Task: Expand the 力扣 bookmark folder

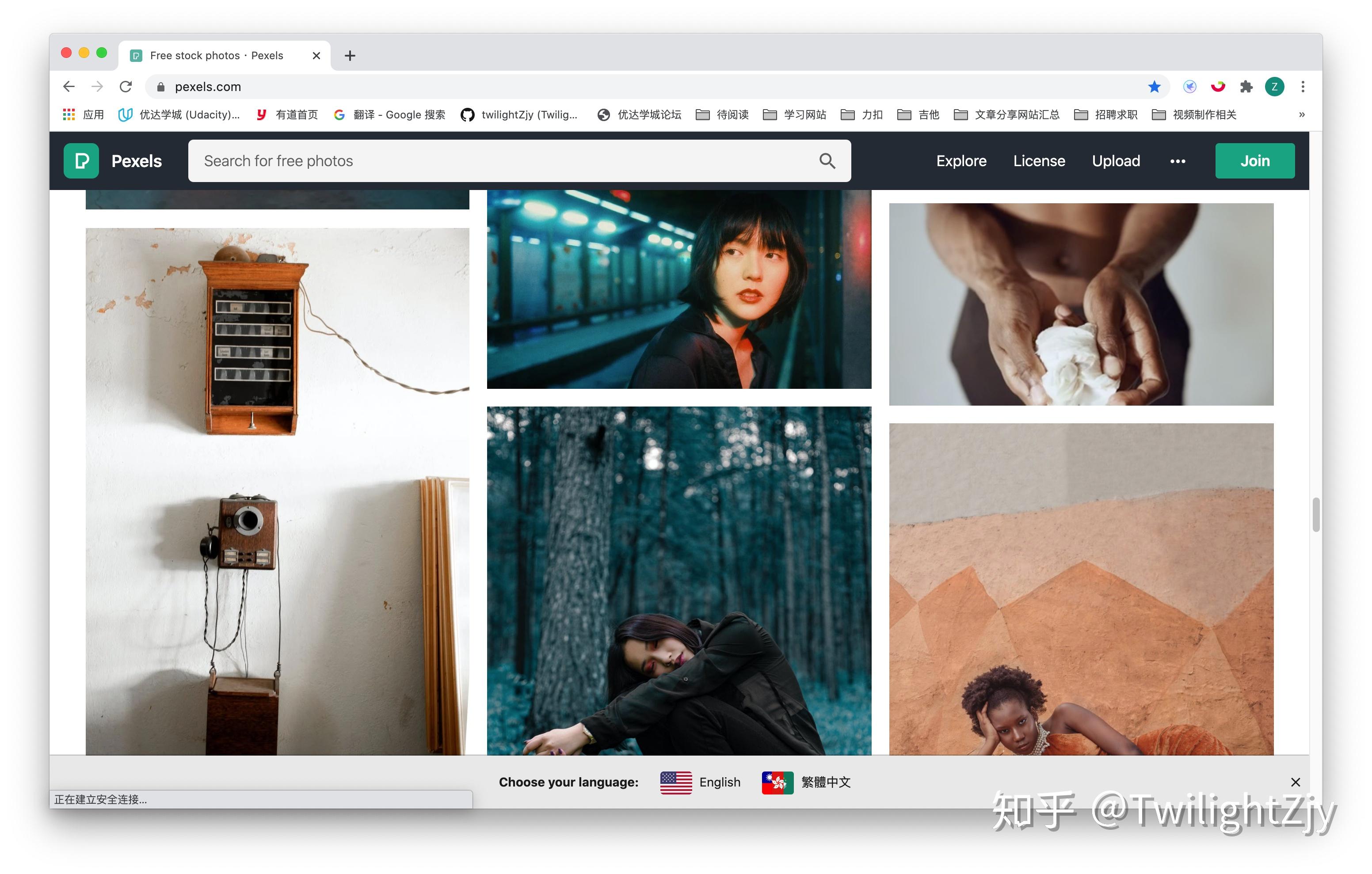Action: (861, 114)
